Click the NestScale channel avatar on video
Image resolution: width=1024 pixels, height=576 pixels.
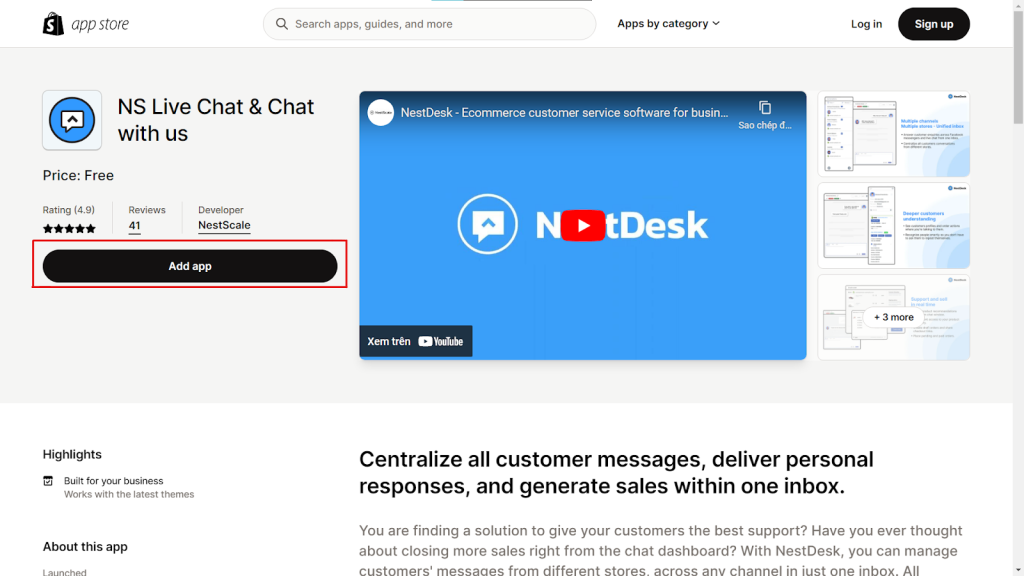click(x=381, y=112)
